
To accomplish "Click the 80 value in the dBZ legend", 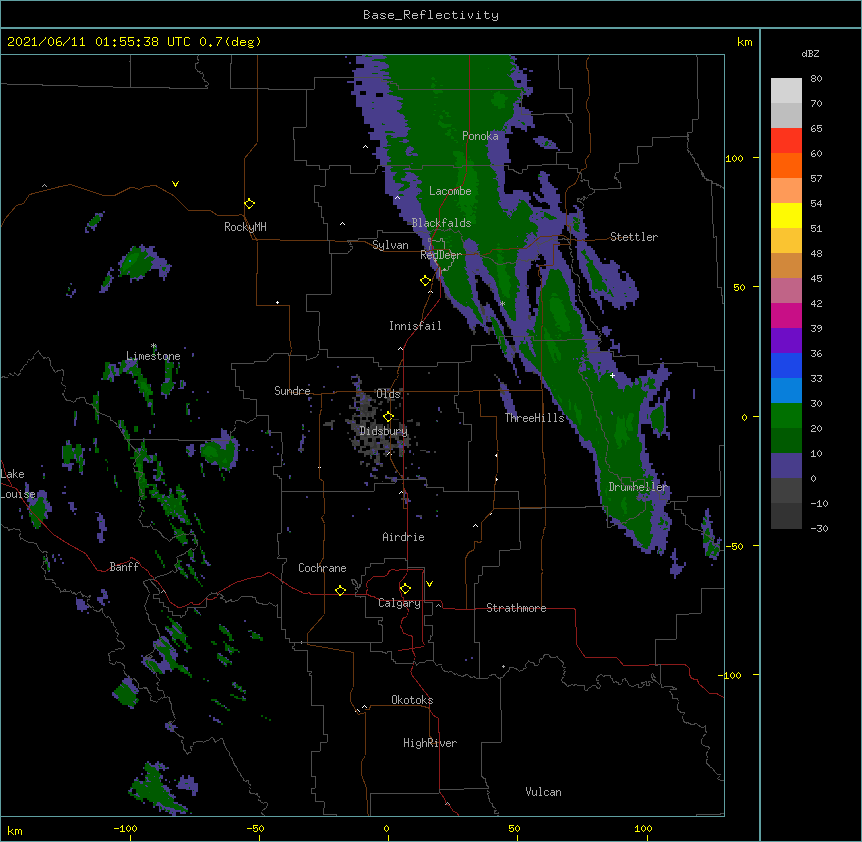I will pyautogui.click(x=816, y=79).
